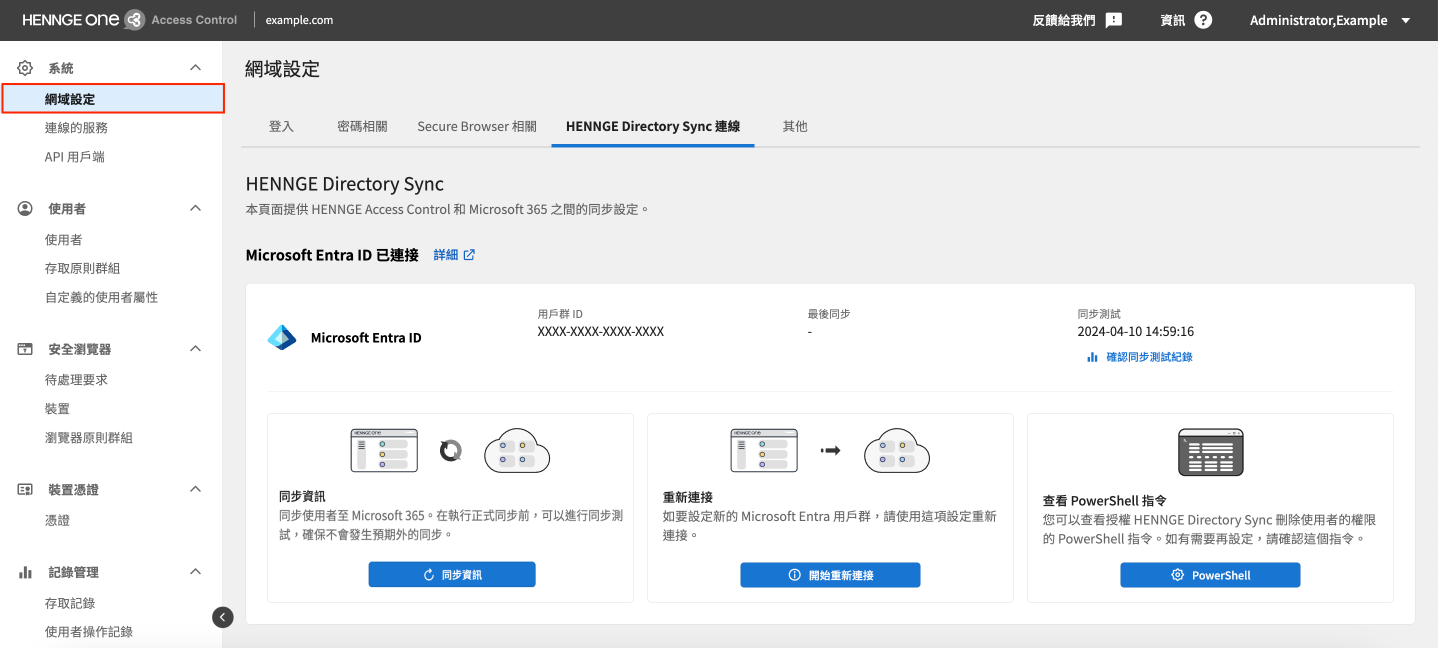This screenshot has height=648, width=1438.
Task: Click the external link icon beside 詳細
Action: click(469, 255)
